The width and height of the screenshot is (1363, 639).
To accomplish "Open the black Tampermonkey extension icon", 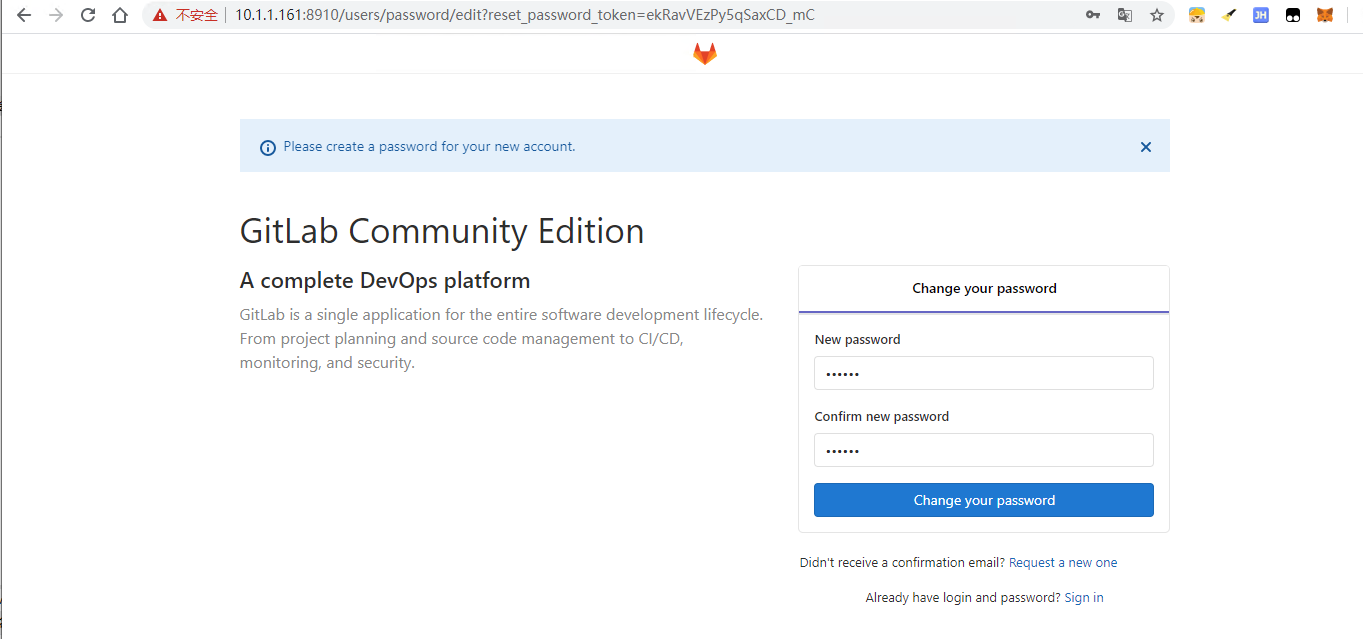I will 1293,15.
